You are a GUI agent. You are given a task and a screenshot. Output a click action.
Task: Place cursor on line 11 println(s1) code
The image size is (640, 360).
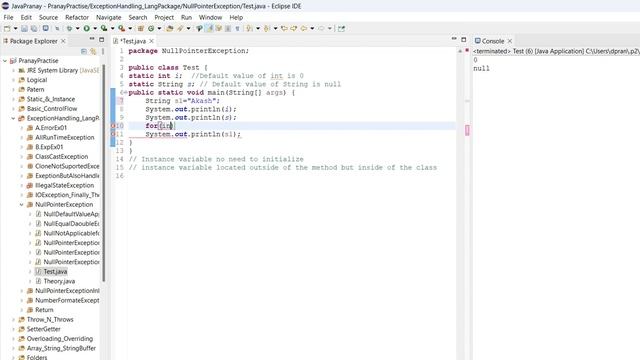[x=193, y=134]
